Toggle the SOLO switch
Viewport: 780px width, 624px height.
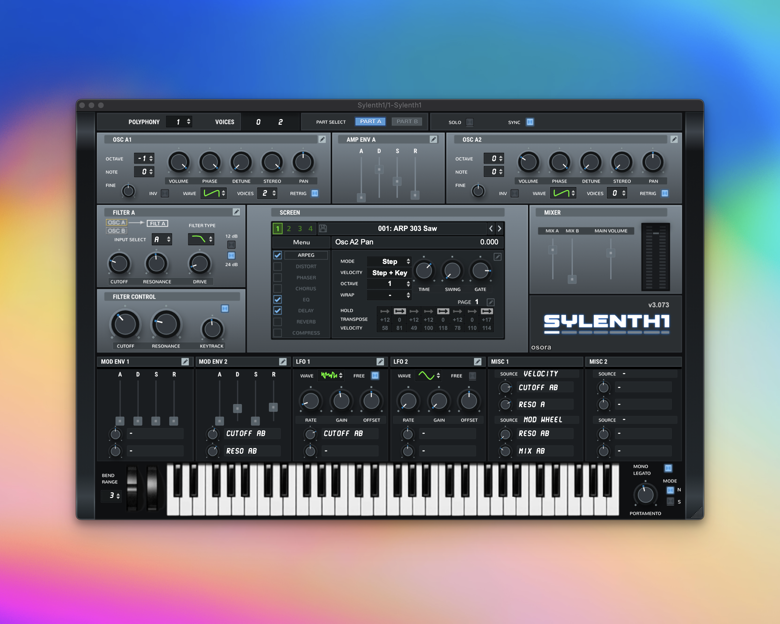pos(470,122)
